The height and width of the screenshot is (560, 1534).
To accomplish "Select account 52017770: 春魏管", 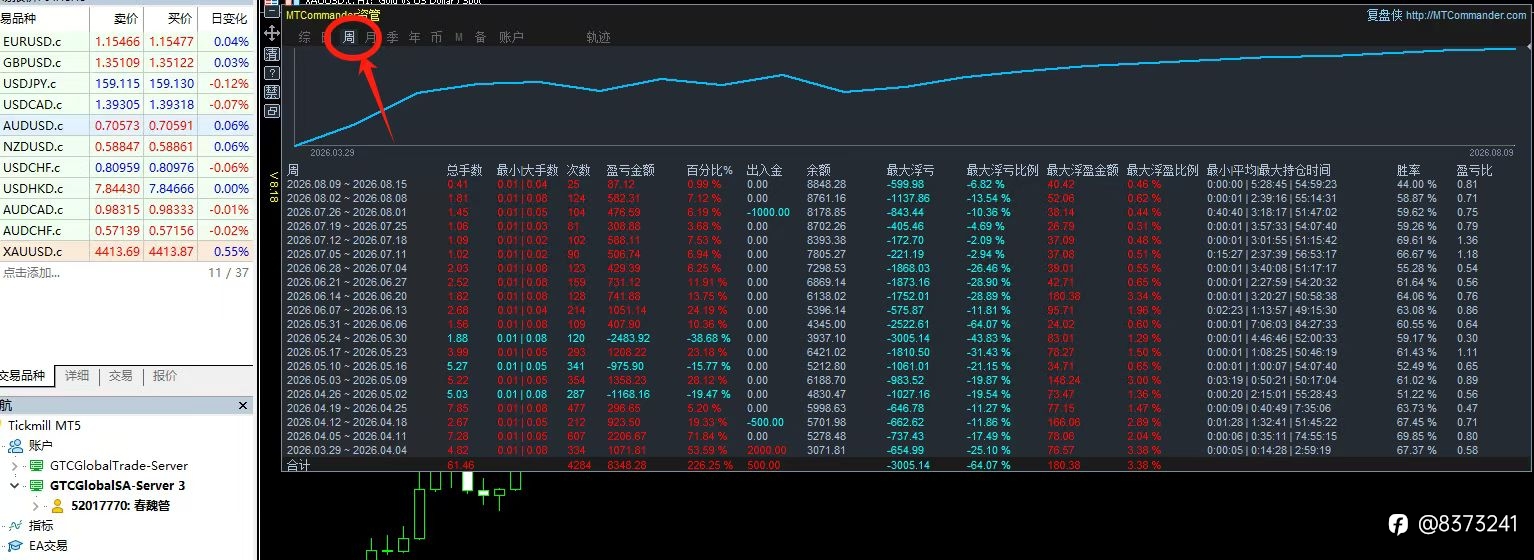I will pos(120,506).
